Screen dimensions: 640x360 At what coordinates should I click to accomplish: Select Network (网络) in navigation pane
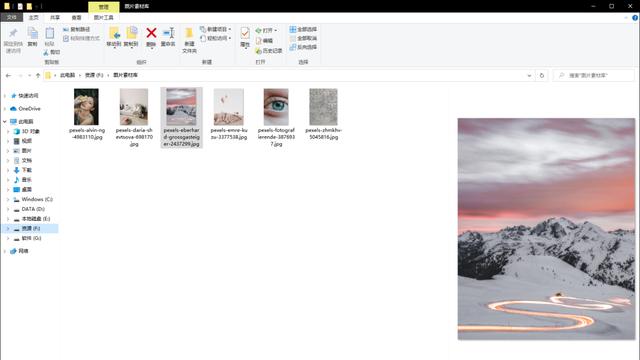[23, 251]
